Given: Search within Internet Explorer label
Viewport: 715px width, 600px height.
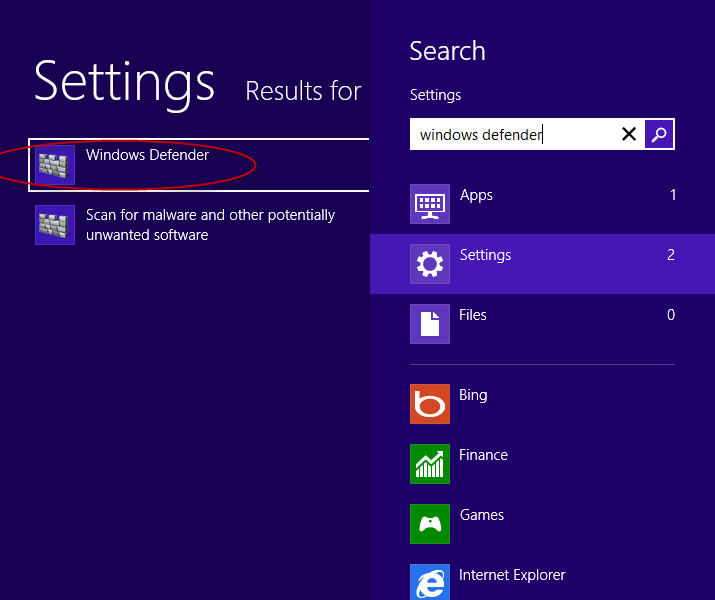Looking at the screenshot, I should 512,575.
